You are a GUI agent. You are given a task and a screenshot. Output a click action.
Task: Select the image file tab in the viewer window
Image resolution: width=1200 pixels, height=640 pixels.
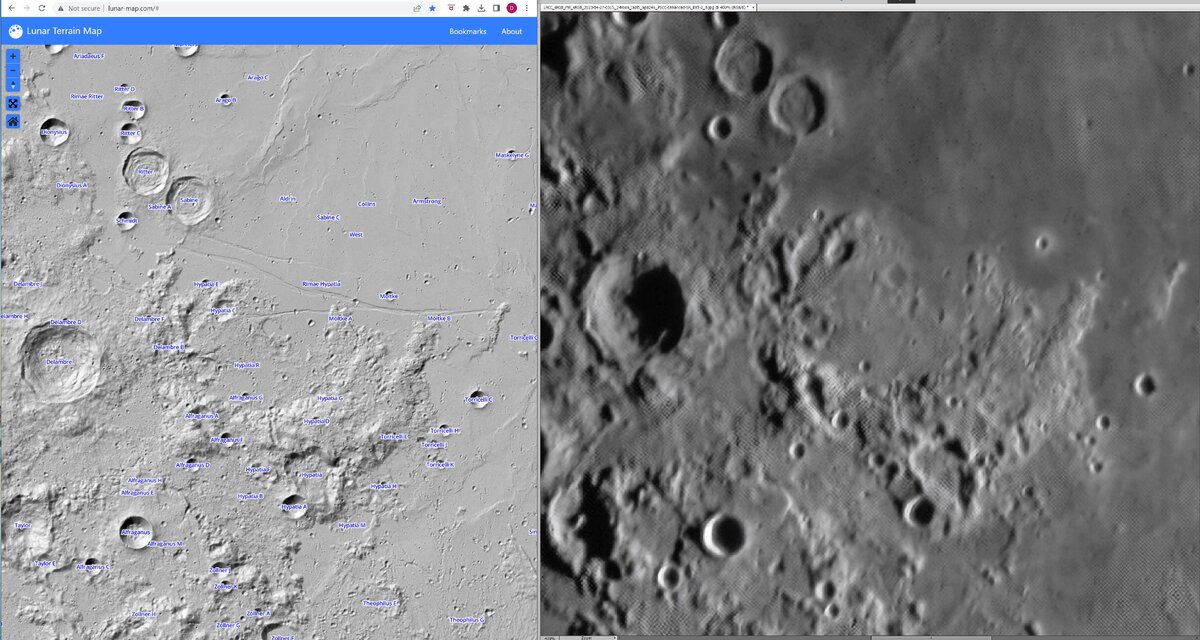[x=650, y=7]
